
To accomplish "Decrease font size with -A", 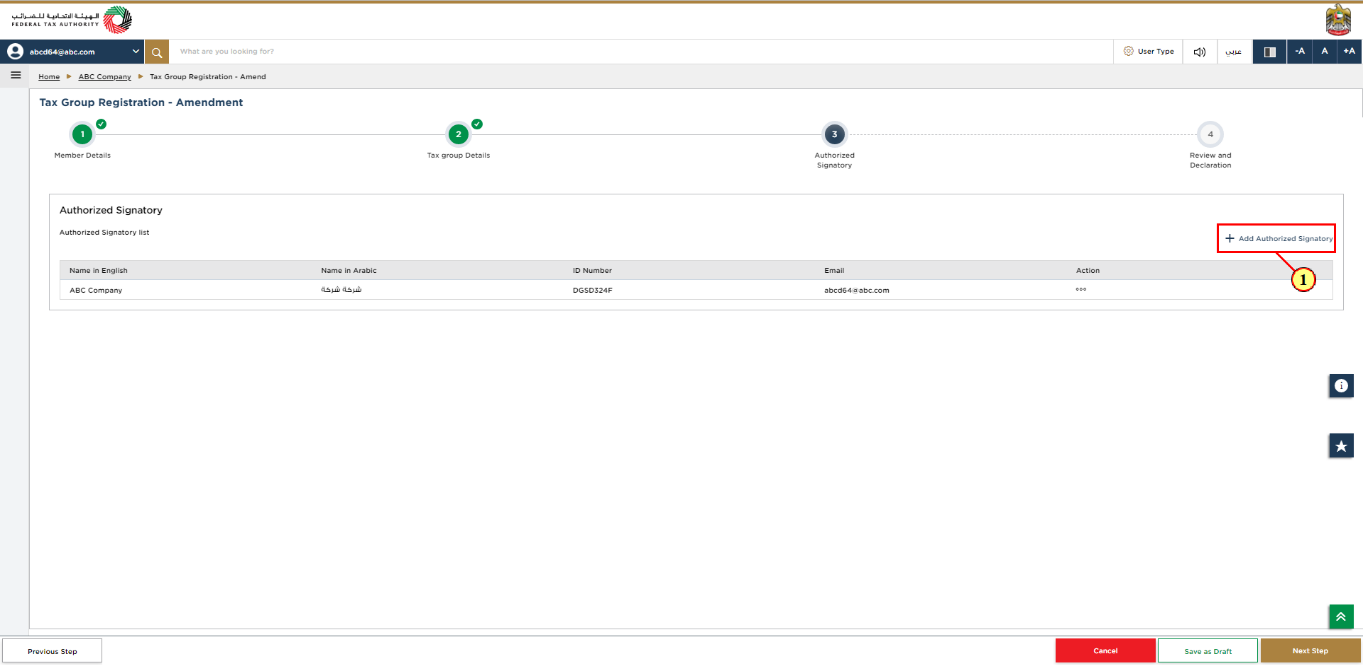I will tap(1300, 51).
